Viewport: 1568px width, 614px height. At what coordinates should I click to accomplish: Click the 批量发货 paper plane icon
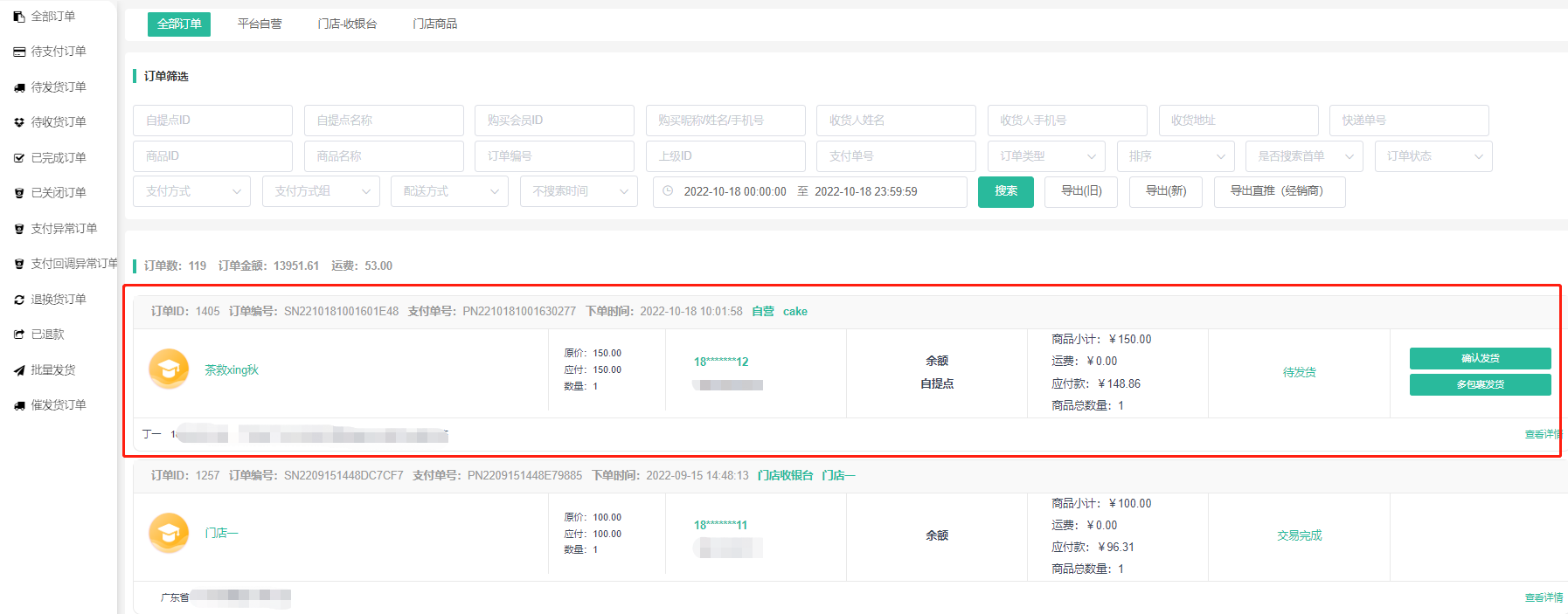[x=19, y=370]
